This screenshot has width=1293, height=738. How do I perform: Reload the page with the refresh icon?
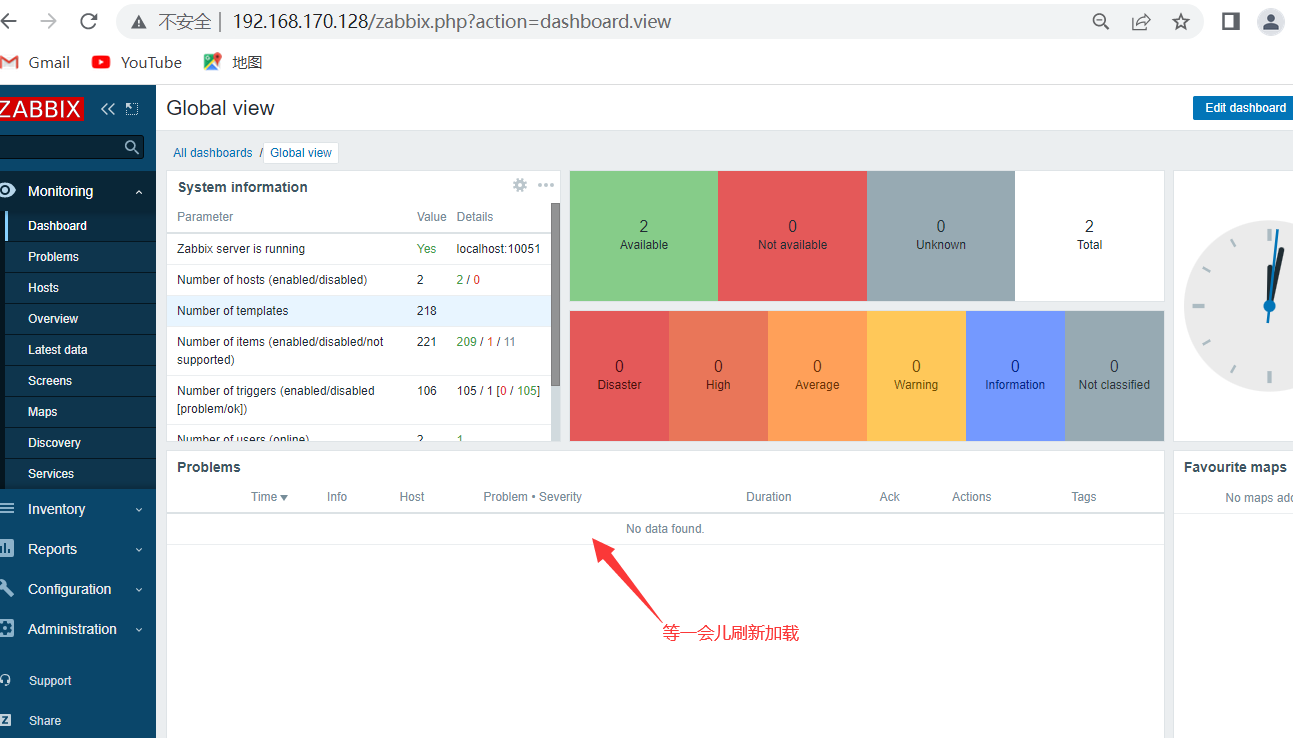pyautogui.click(x=88, y=21)
